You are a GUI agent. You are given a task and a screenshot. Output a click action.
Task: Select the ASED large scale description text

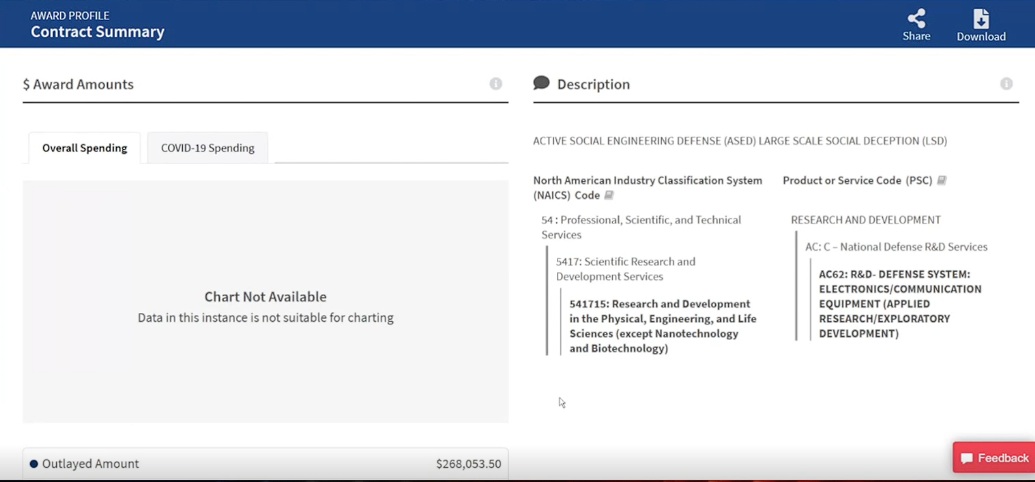[x=740, y=141]
